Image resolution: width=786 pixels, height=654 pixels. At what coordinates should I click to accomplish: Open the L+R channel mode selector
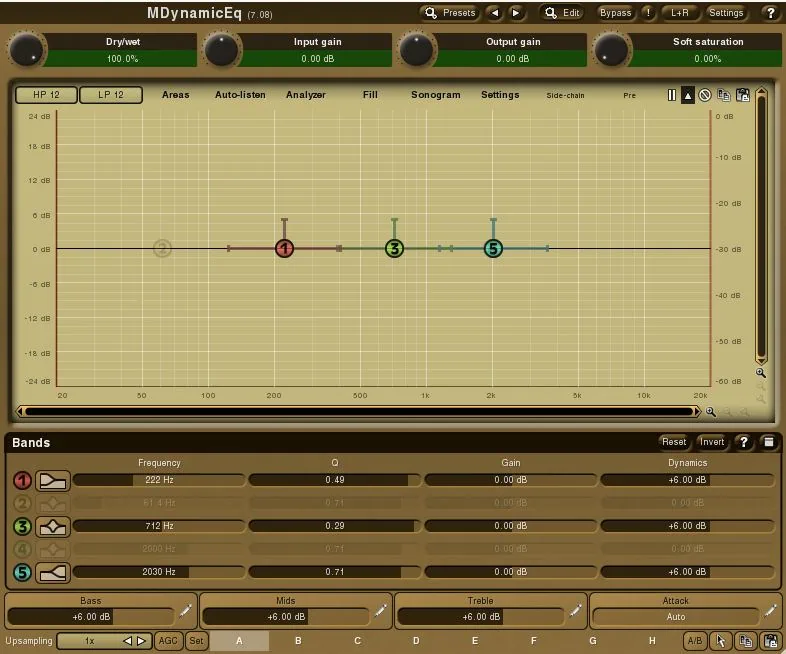679,13
